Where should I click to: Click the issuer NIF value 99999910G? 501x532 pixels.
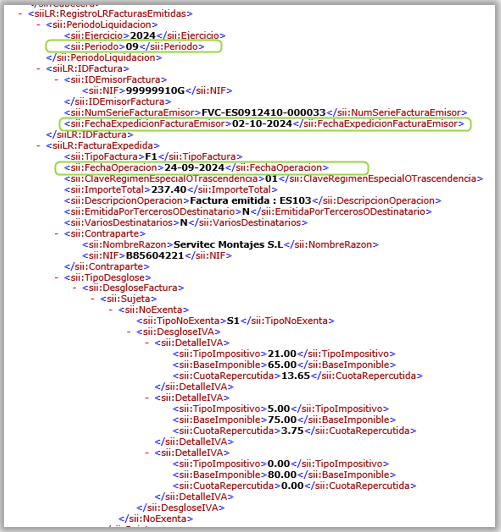pyautogui.click(x=155, y=91)
